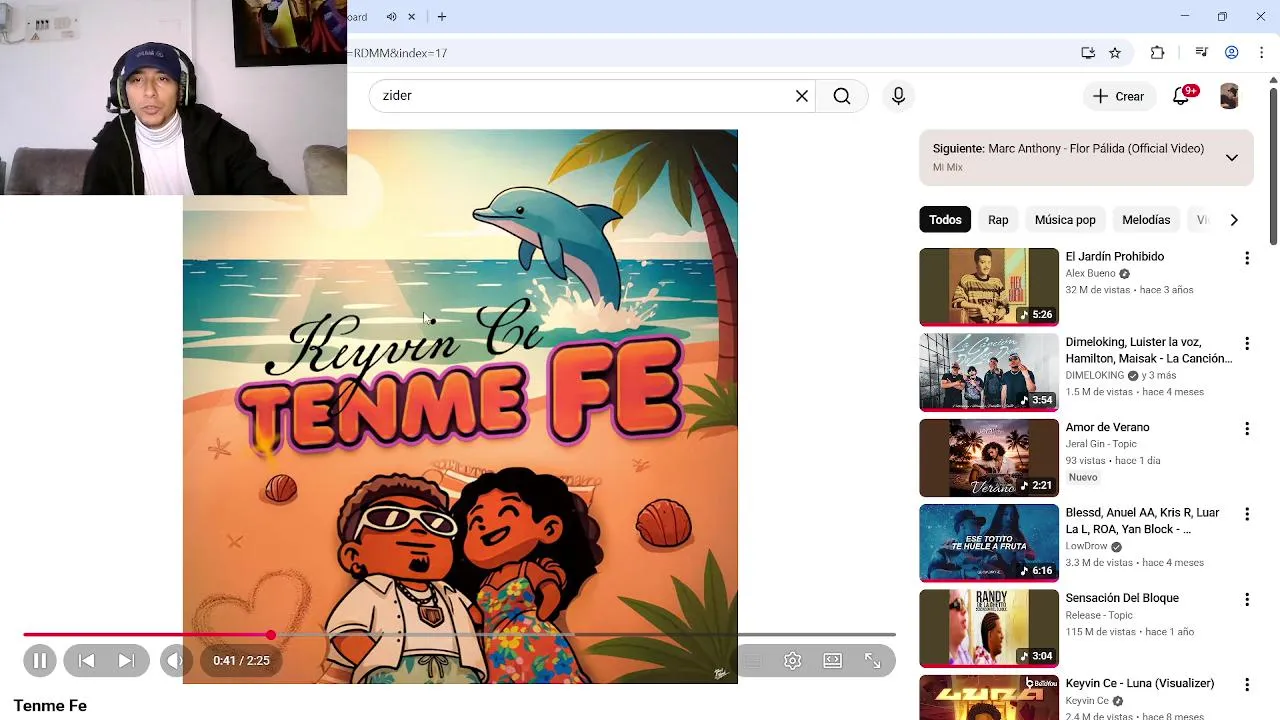Play Amor de Verano thumbnail
Image resolution: width=1280 pixels, height=720 pixels.
[x=988, y=458]
